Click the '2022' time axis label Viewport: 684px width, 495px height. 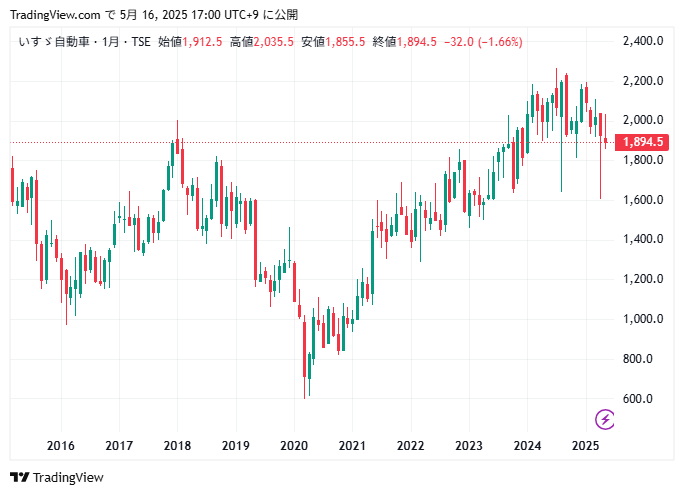410,446
